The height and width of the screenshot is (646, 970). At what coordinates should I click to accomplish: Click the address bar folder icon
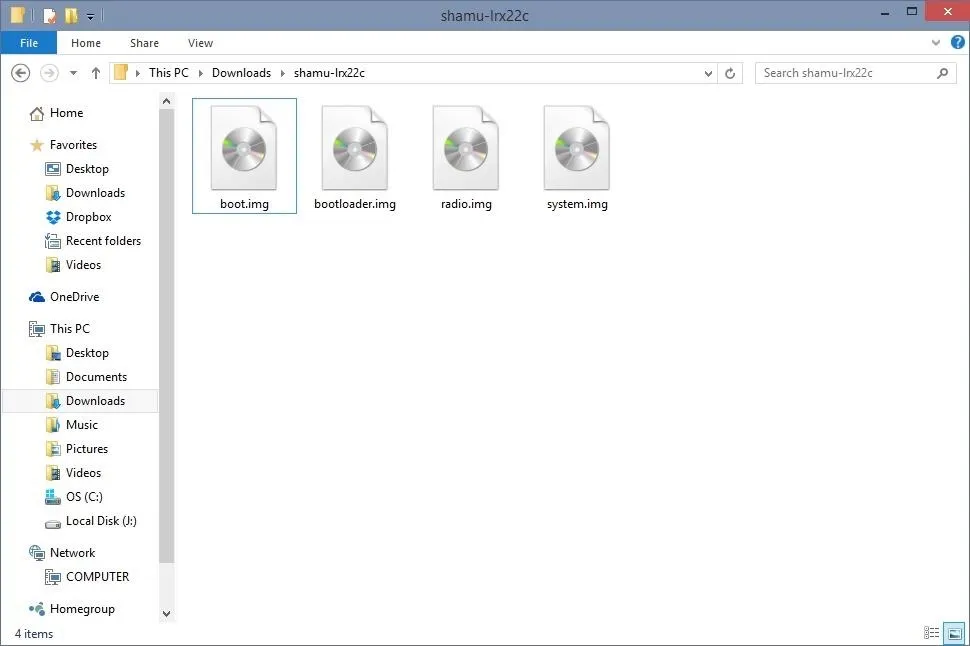[121, 72]
